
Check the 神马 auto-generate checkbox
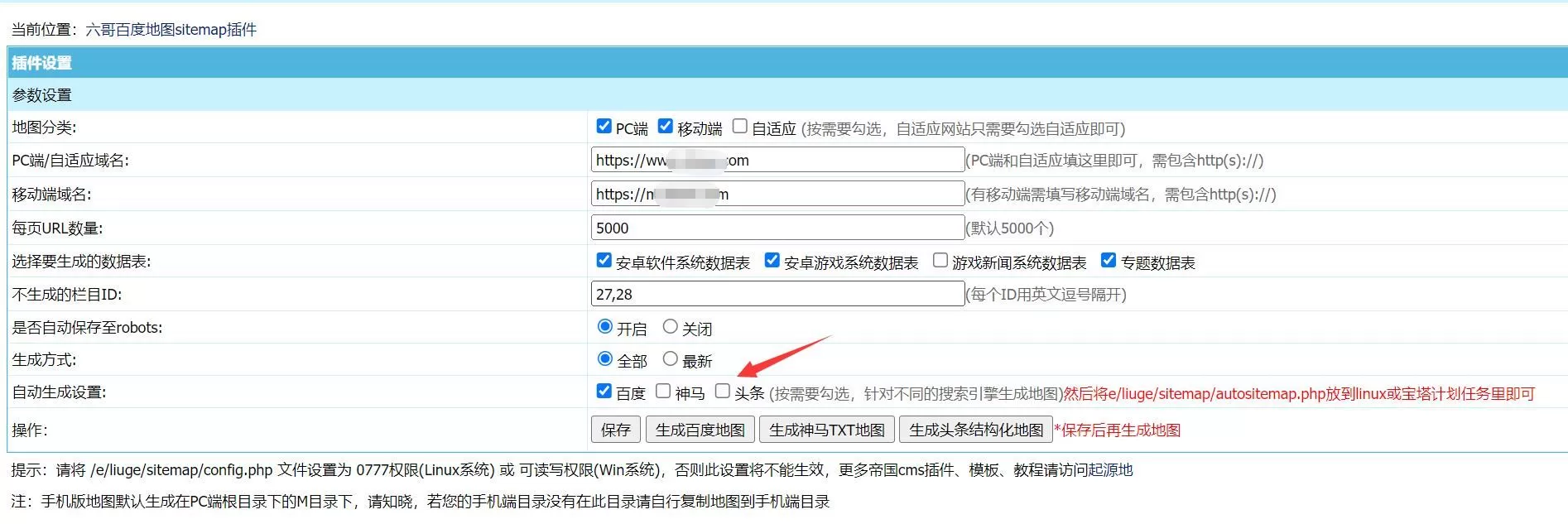click(x=663, y=391)
